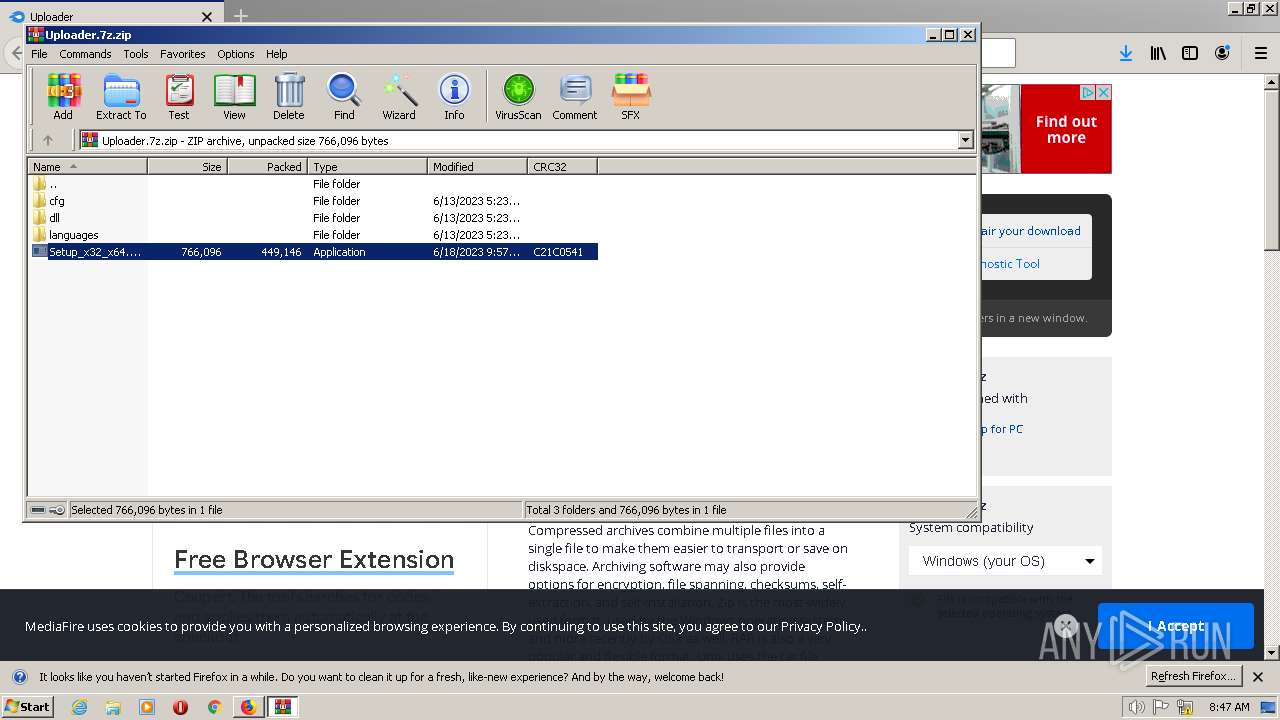Expand the archive path dropdown
This screenshot has height=720, width=1280.
click(965, 141)
